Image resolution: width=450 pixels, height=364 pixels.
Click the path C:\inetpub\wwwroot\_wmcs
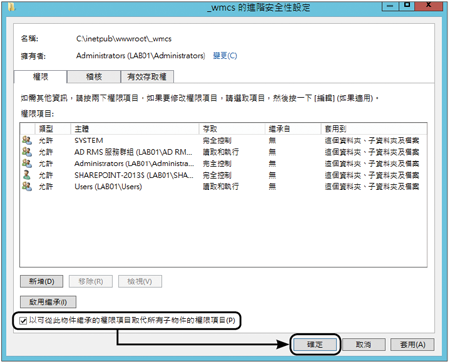124,39
